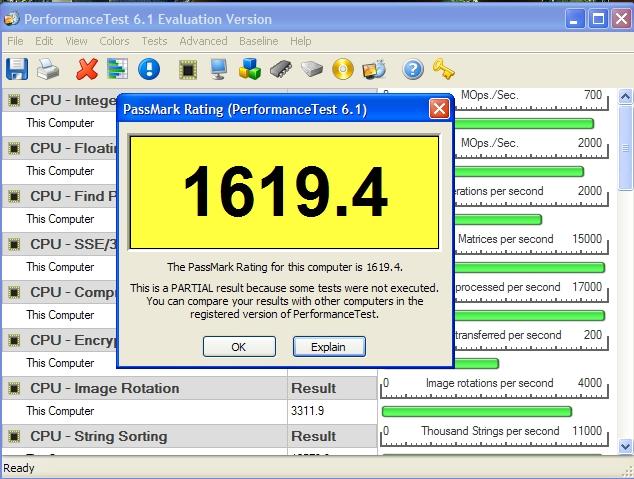This screenshot has width=634, height=479.
Task: Click the CPU - Find Prime row chip icon
Action: [14, 196]
